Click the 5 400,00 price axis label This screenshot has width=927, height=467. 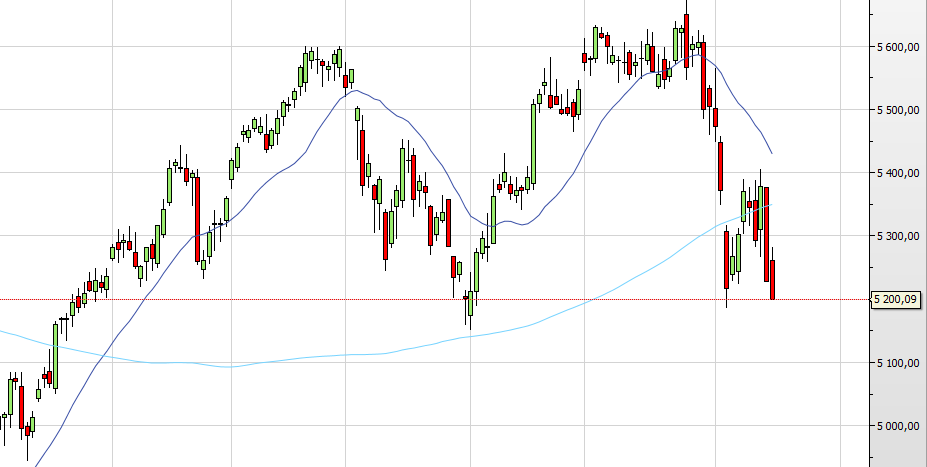point(898,173)
